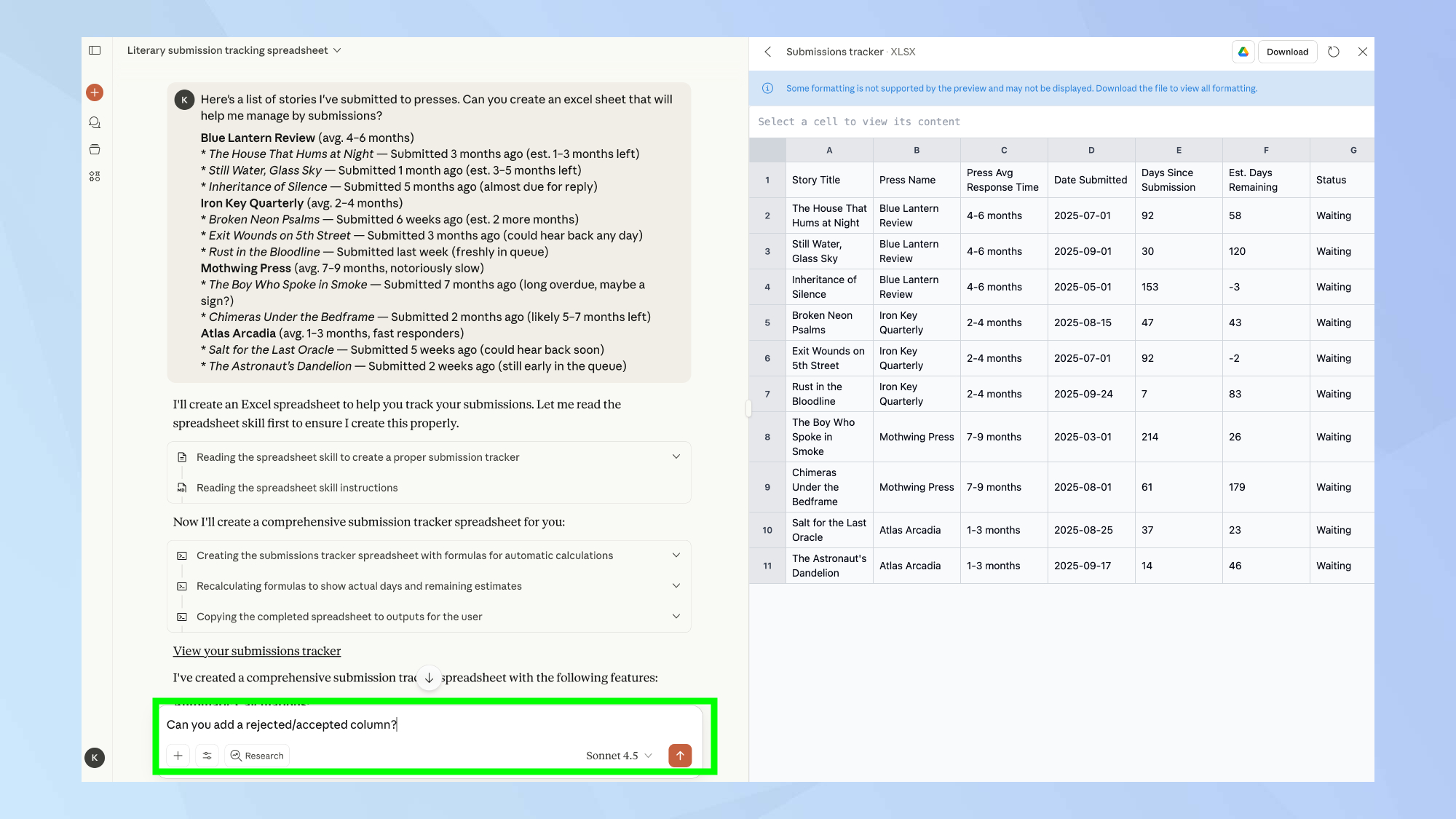Toggle the sidebar panel icon

click(x=95, y=50)
